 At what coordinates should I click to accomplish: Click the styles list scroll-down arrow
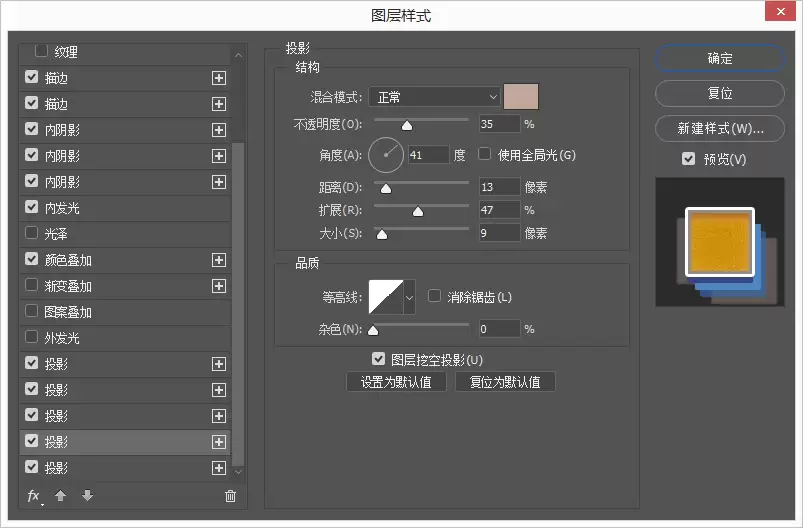pyautogui.click(x=238, y=472)
